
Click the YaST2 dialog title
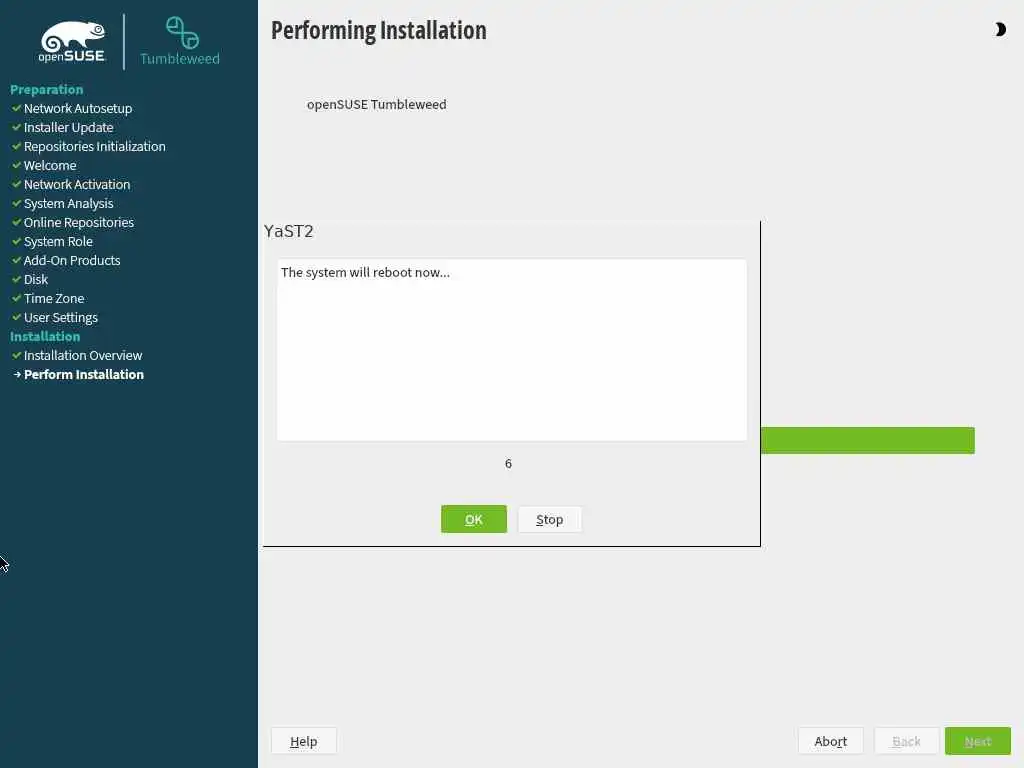289,231
